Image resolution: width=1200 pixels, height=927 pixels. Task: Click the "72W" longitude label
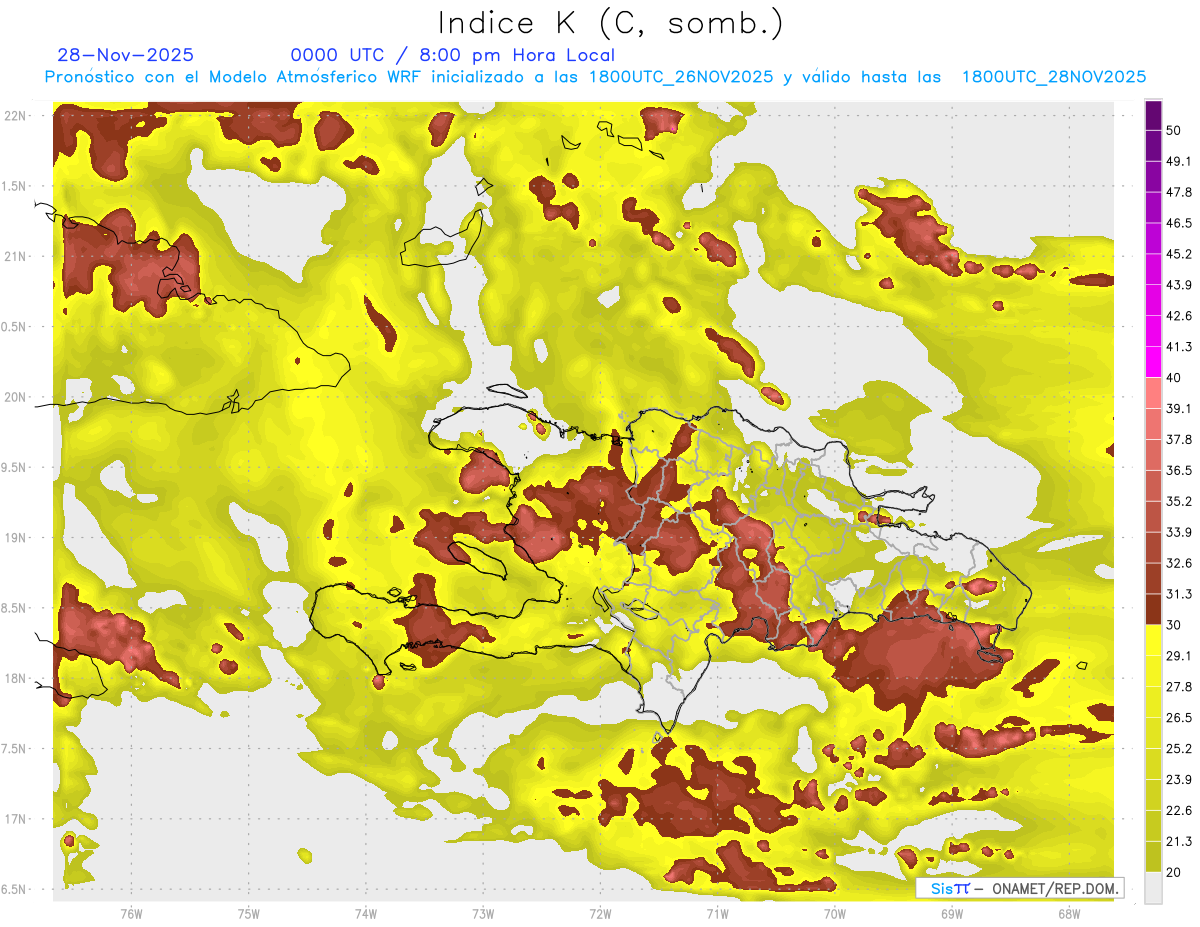600,914
